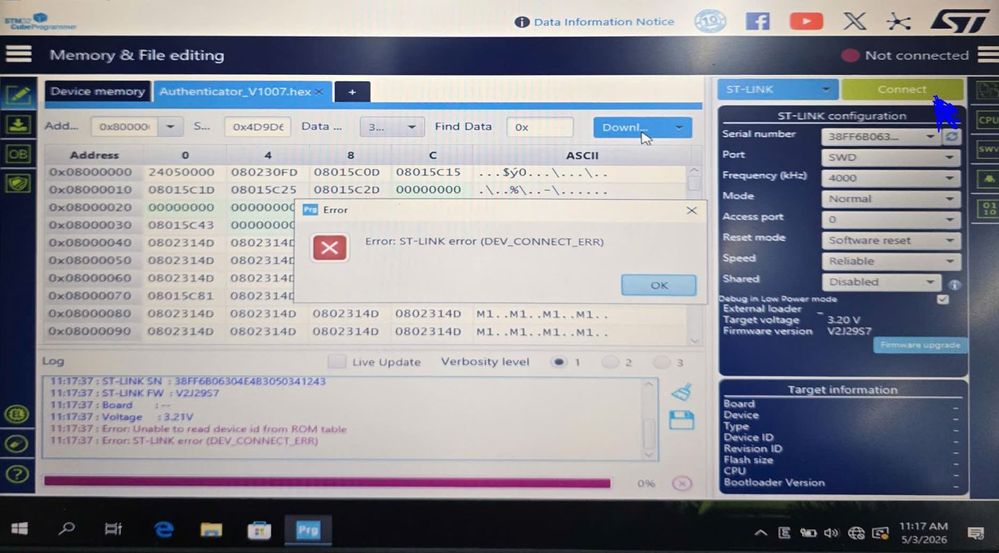Open Microsoft Store from taskbar
This screenshot has height=553, width=999.
click(x=259, y=529)
